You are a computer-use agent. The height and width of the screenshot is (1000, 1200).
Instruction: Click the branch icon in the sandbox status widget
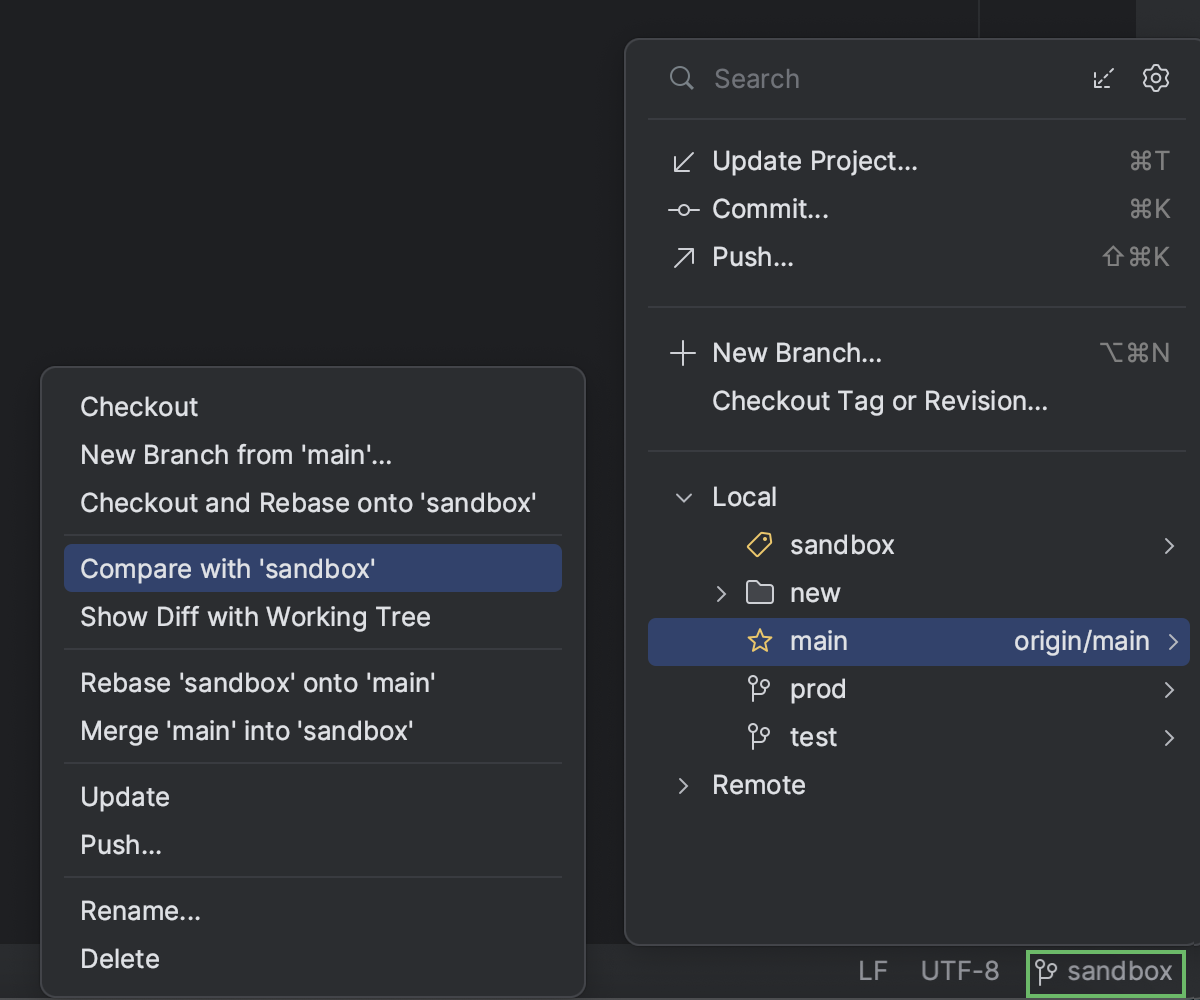1047,972
